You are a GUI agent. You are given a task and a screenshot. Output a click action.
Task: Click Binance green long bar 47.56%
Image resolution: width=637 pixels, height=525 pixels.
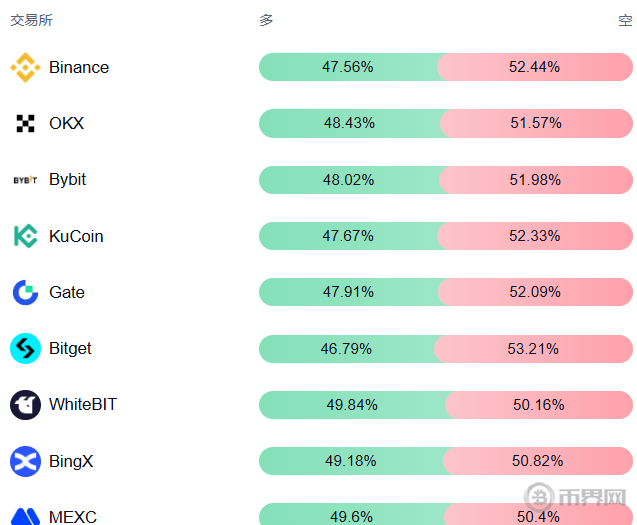tap(347, 67)
